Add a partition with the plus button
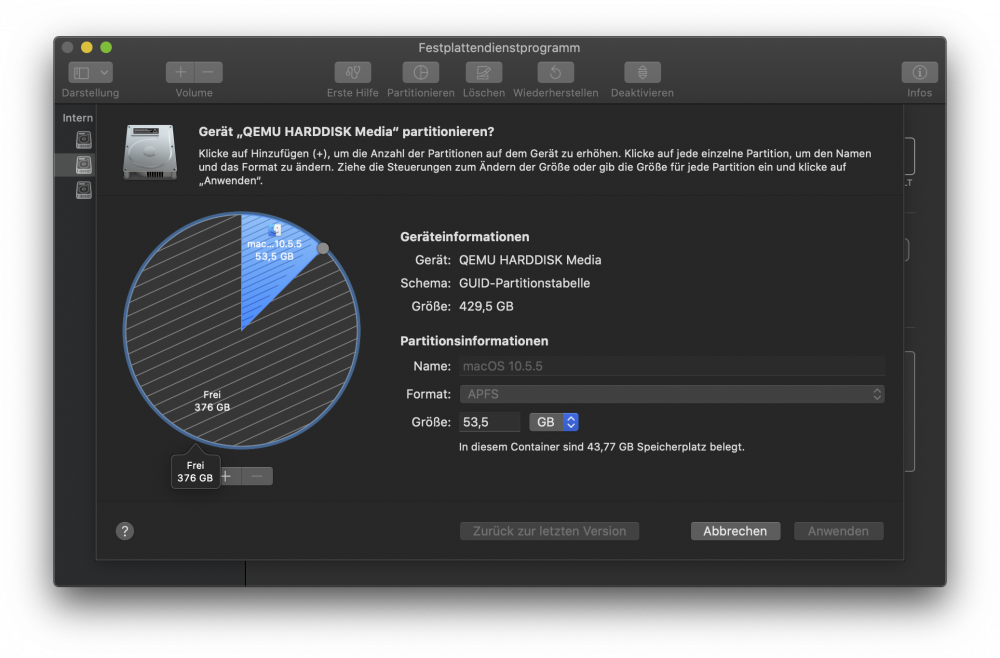Screen dimensions: 1000x658 point(229,476)
